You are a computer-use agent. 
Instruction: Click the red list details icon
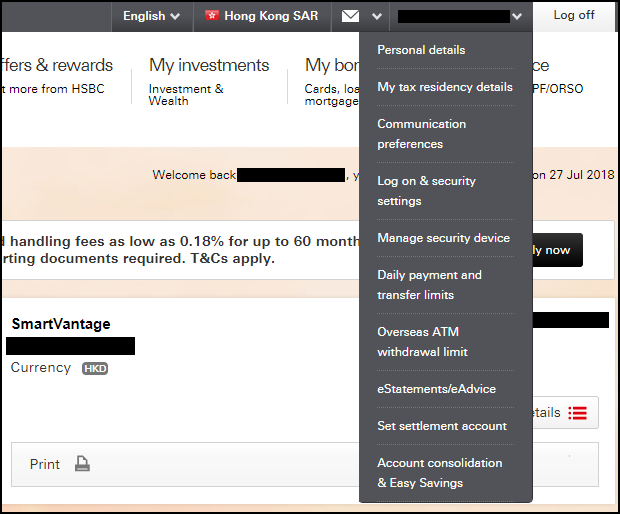(577, 412)
